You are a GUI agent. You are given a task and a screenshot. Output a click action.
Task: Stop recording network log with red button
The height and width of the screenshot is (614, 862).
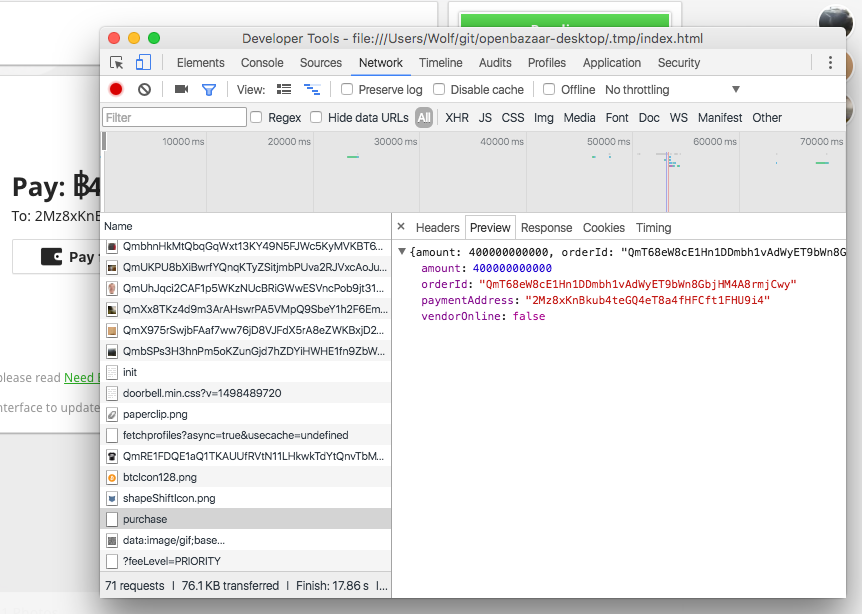pyautogui.click(x=116, y=89)
